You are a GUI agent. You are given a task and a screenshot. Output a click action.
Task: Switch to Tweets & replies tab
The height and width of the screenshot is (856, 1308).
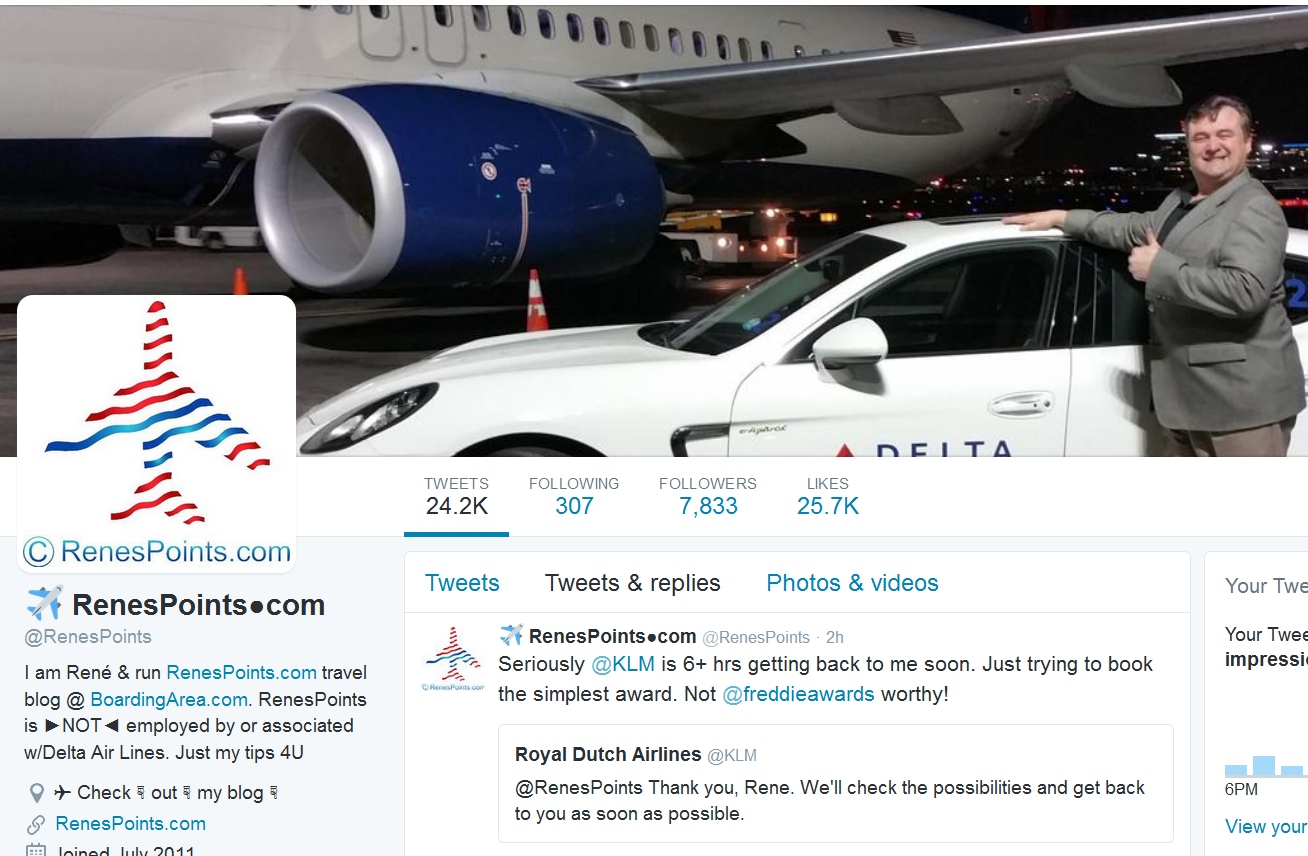pos(632,583)
